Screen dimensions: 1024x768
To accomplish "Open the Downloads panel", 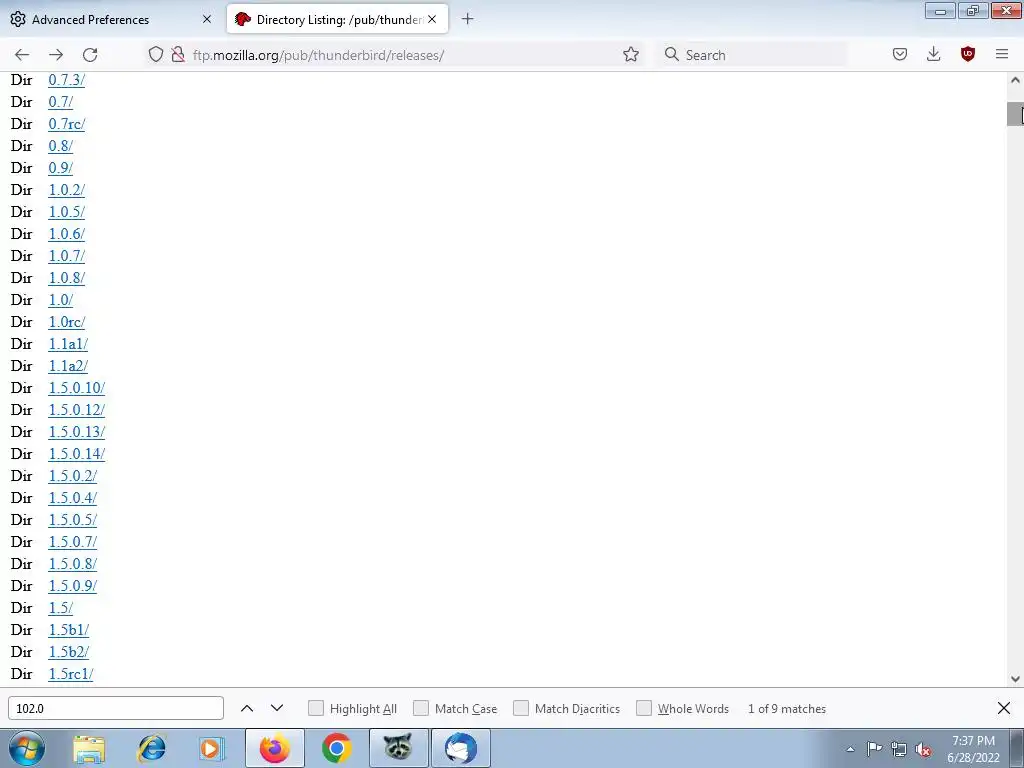I will (934, 55).
